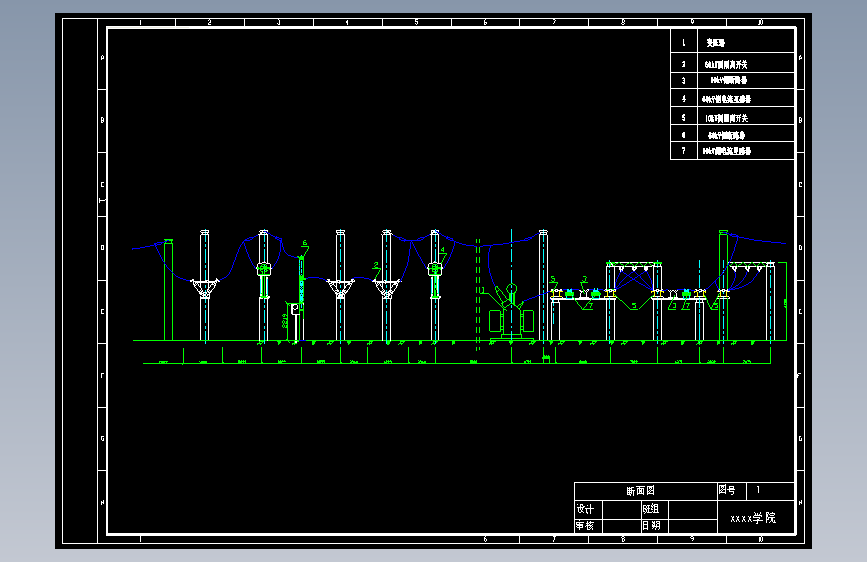Click the 审核 label in title block

click(x=585, y=525)
